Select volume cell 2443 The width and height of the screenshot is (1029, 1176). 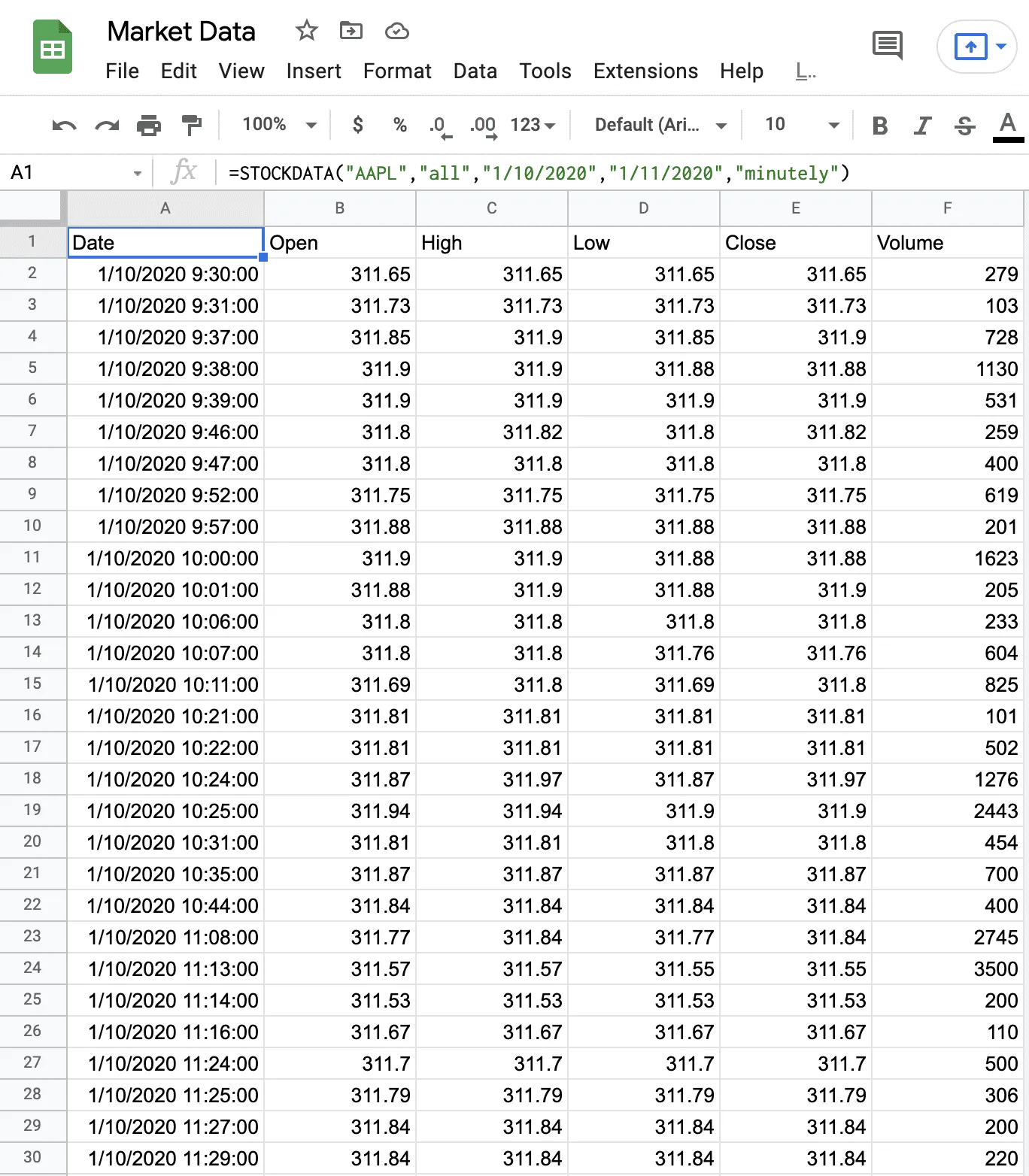pyautogui.click(x=948, y=811)
